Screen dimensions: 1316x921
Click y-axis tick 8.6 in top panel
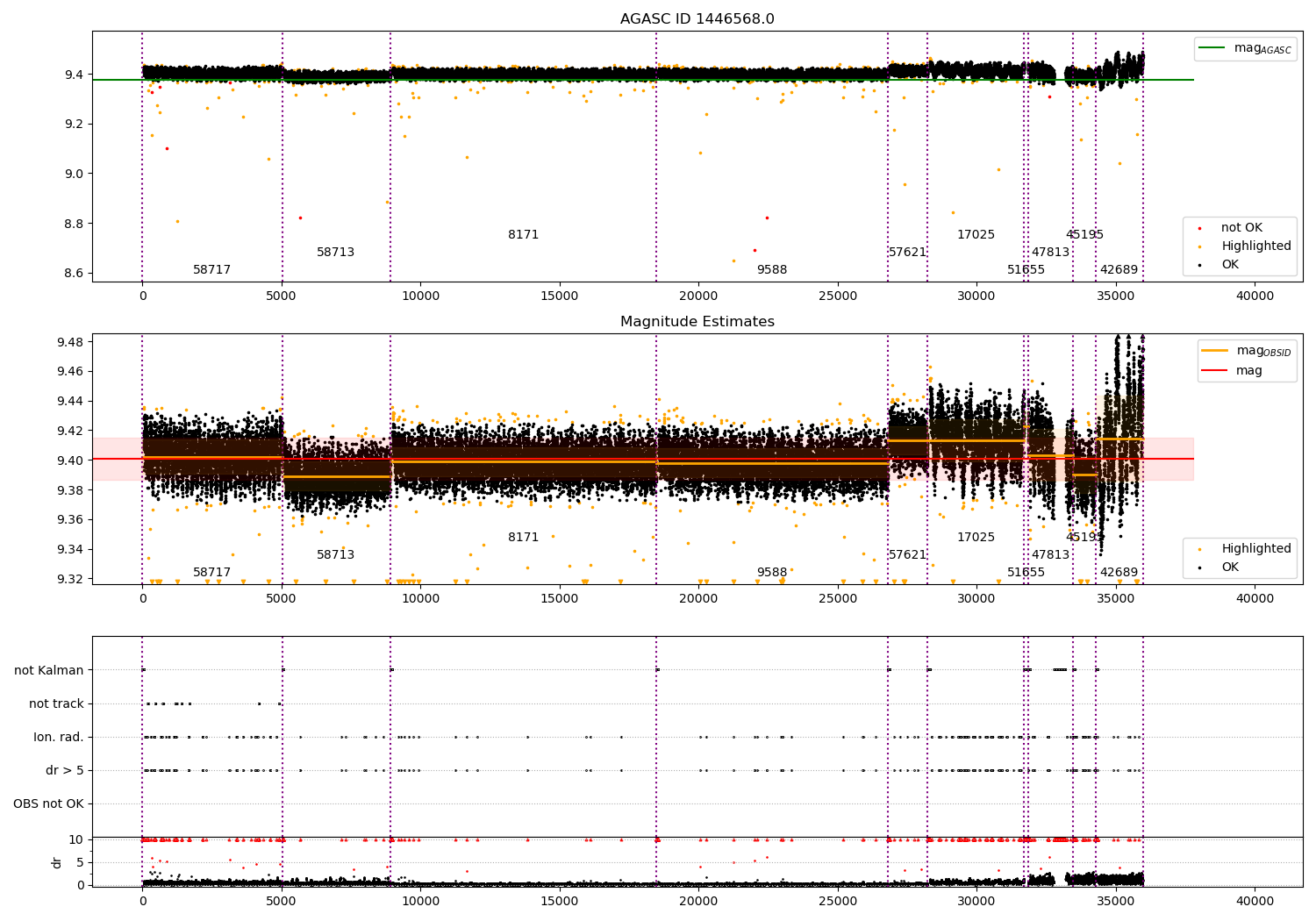point(75,274)
